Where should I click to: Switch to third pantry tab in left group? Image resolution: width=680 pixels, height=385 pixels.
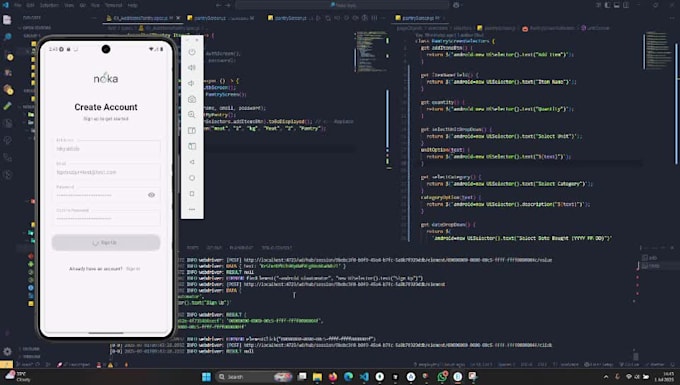click(289, 18)
